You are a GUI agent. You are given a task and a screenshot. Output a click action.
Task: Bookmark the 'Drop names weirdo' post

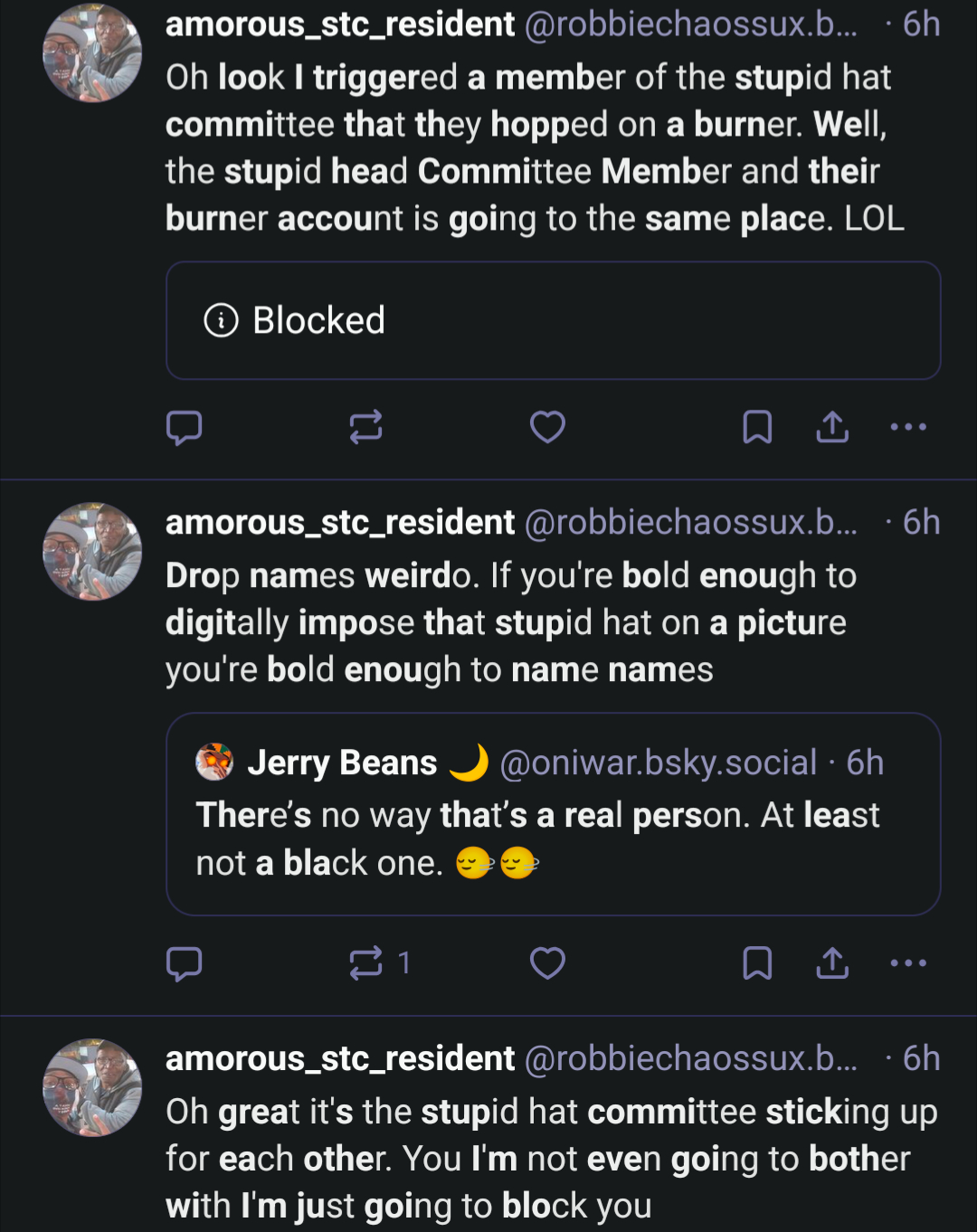click(757, 963)
